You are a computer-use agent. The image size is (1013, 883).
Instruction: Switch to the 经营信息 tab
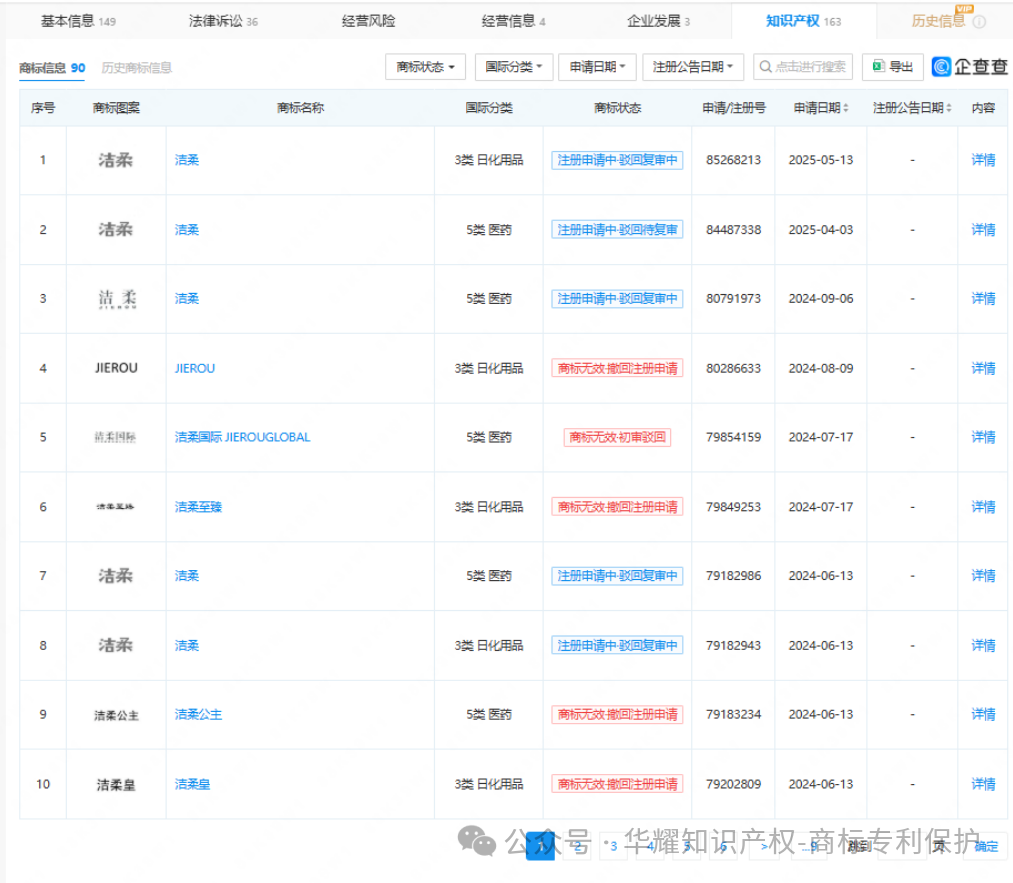pos(514,21)
